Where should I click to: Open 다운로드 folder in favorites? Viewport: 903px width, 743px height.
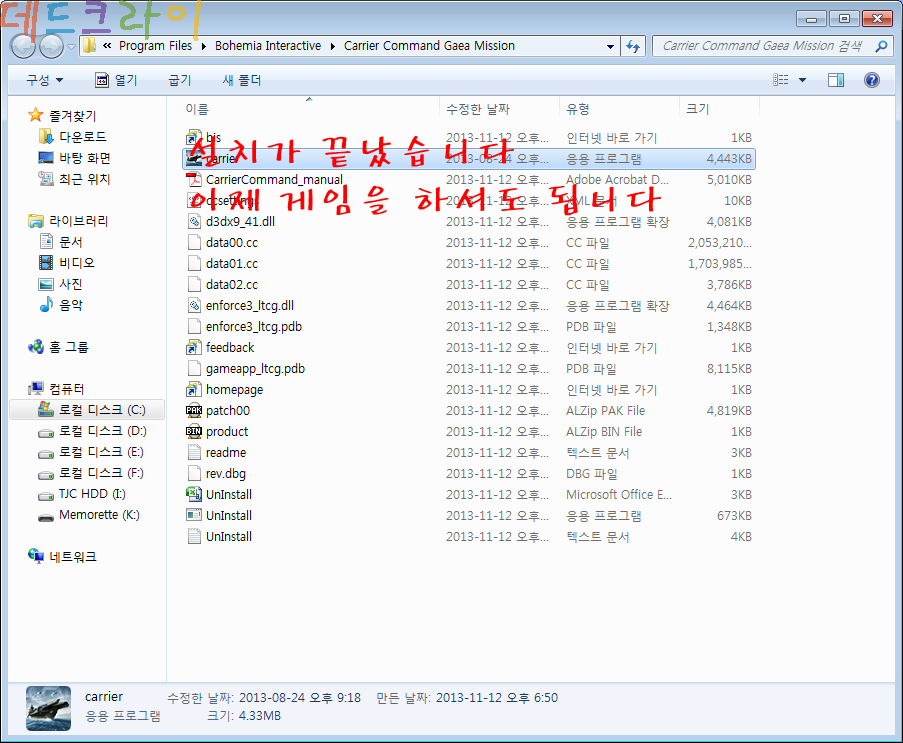(82, 136)
